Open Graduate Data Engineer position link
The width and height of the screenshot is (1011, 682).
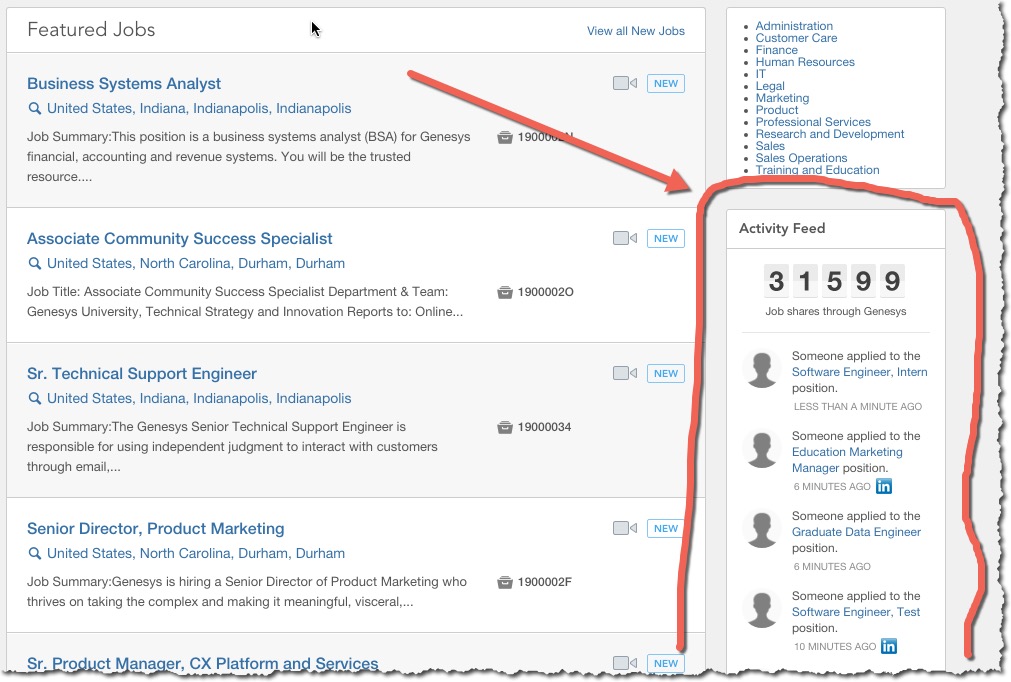click(x=856, y=532)
